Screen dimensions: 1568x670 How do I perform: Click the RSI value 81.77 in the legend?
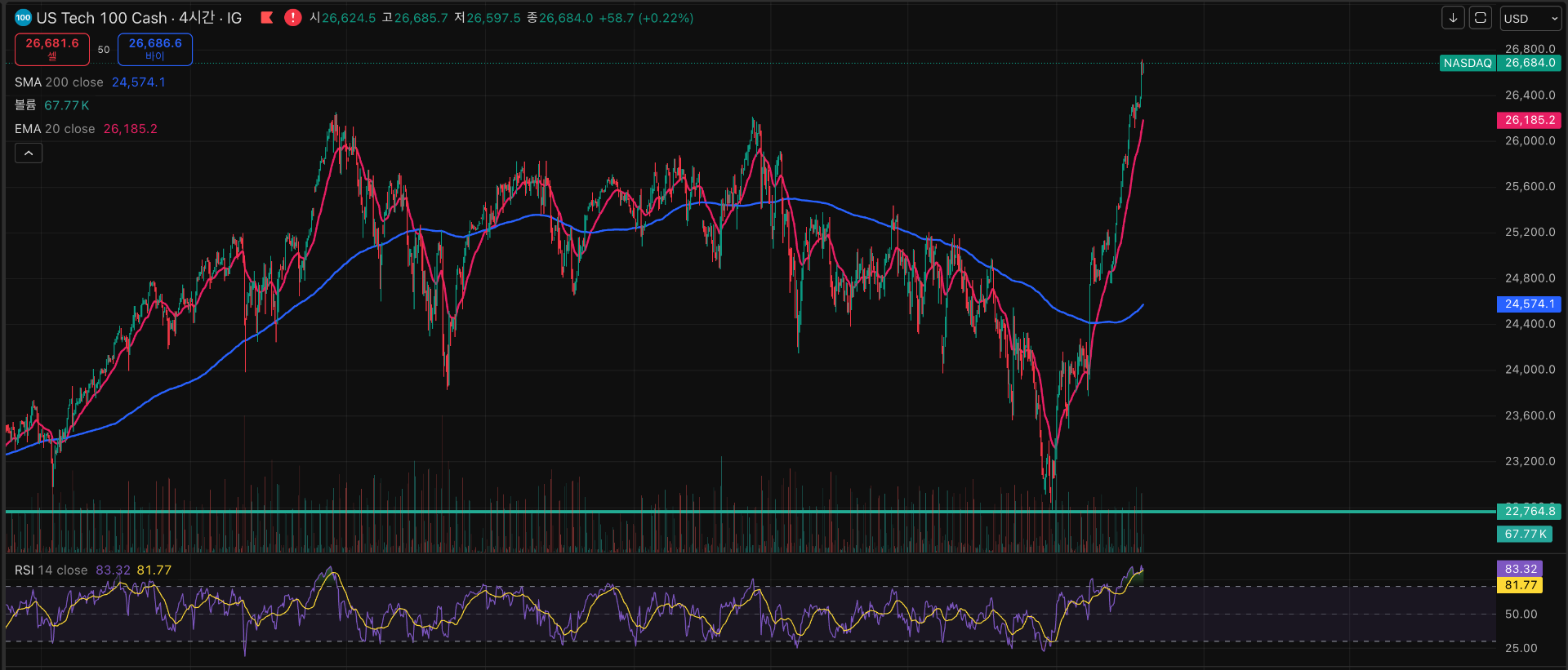click(154, 570)
